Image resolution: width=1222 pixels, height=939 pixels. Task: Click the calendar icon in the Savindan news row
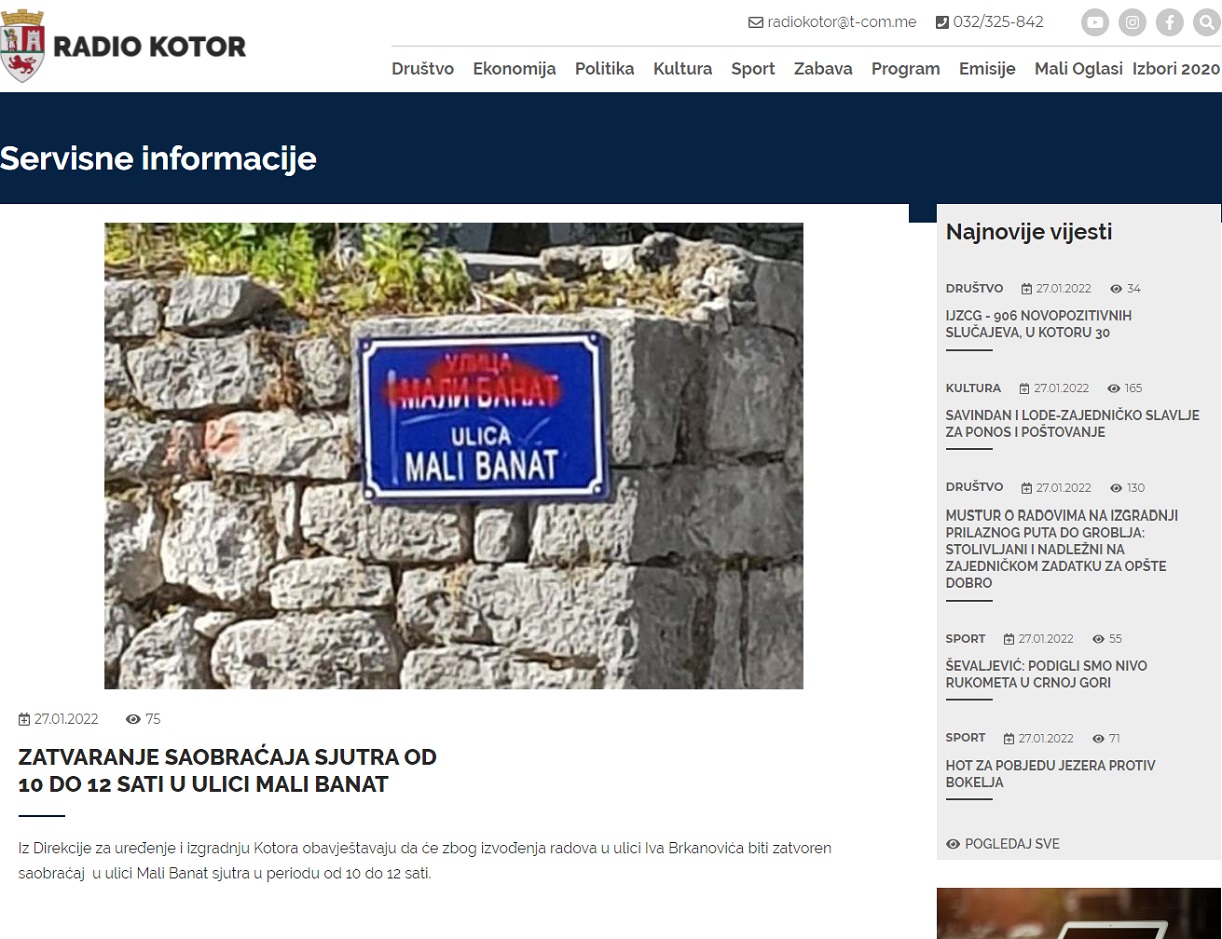click(1025, 388)
